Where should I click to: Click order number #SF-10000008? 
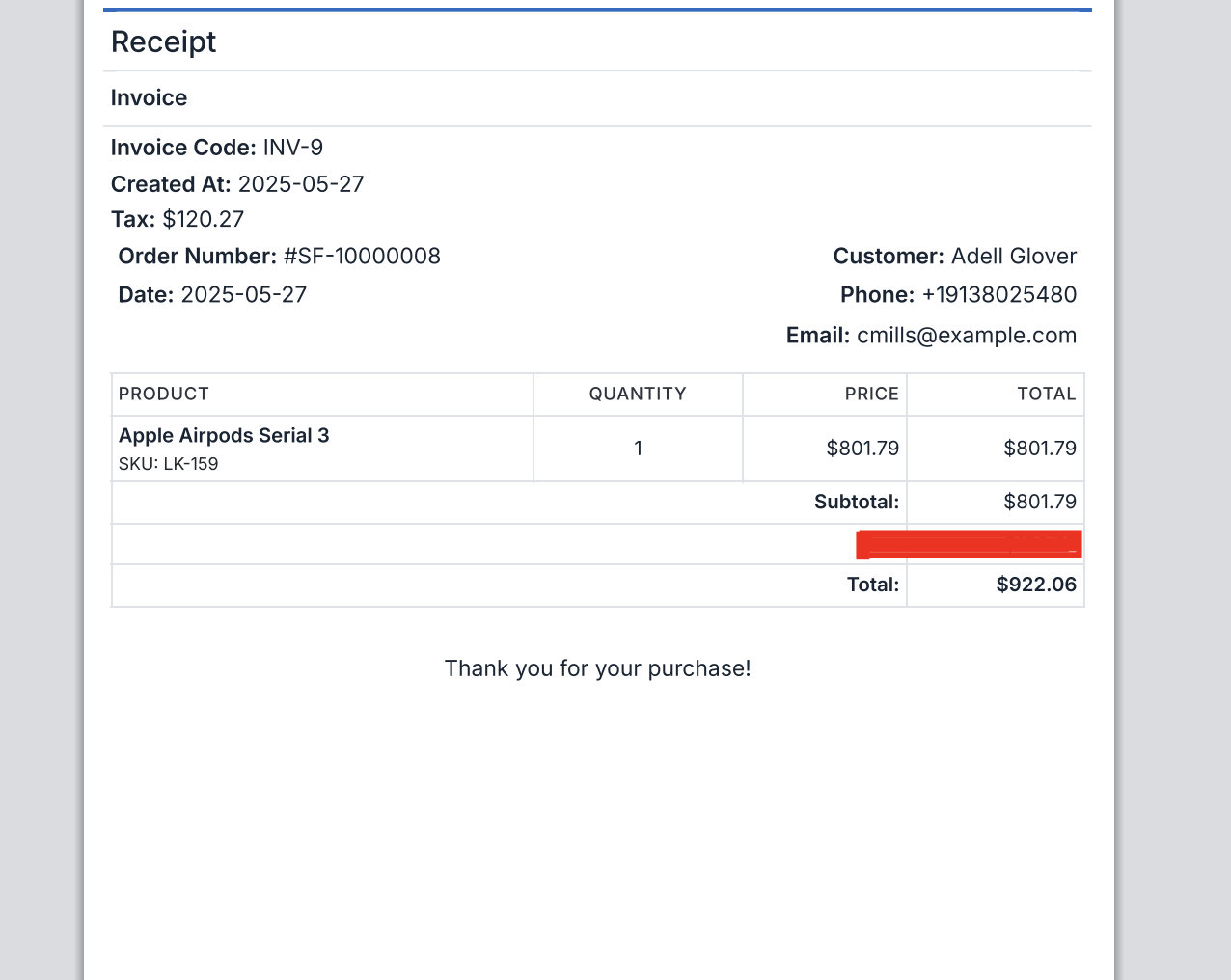362,256
